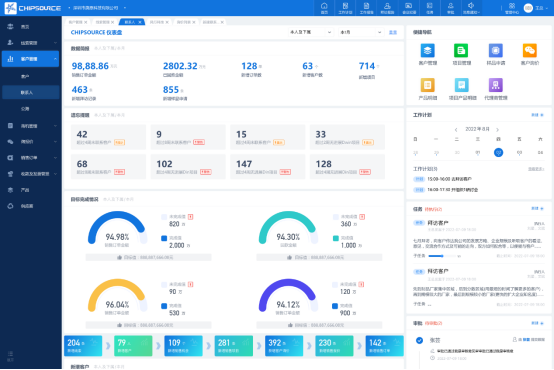Open the green document shortcut icon
This screenshot has height=370, width=554.
pyautogui.click(x=461, y=51)
